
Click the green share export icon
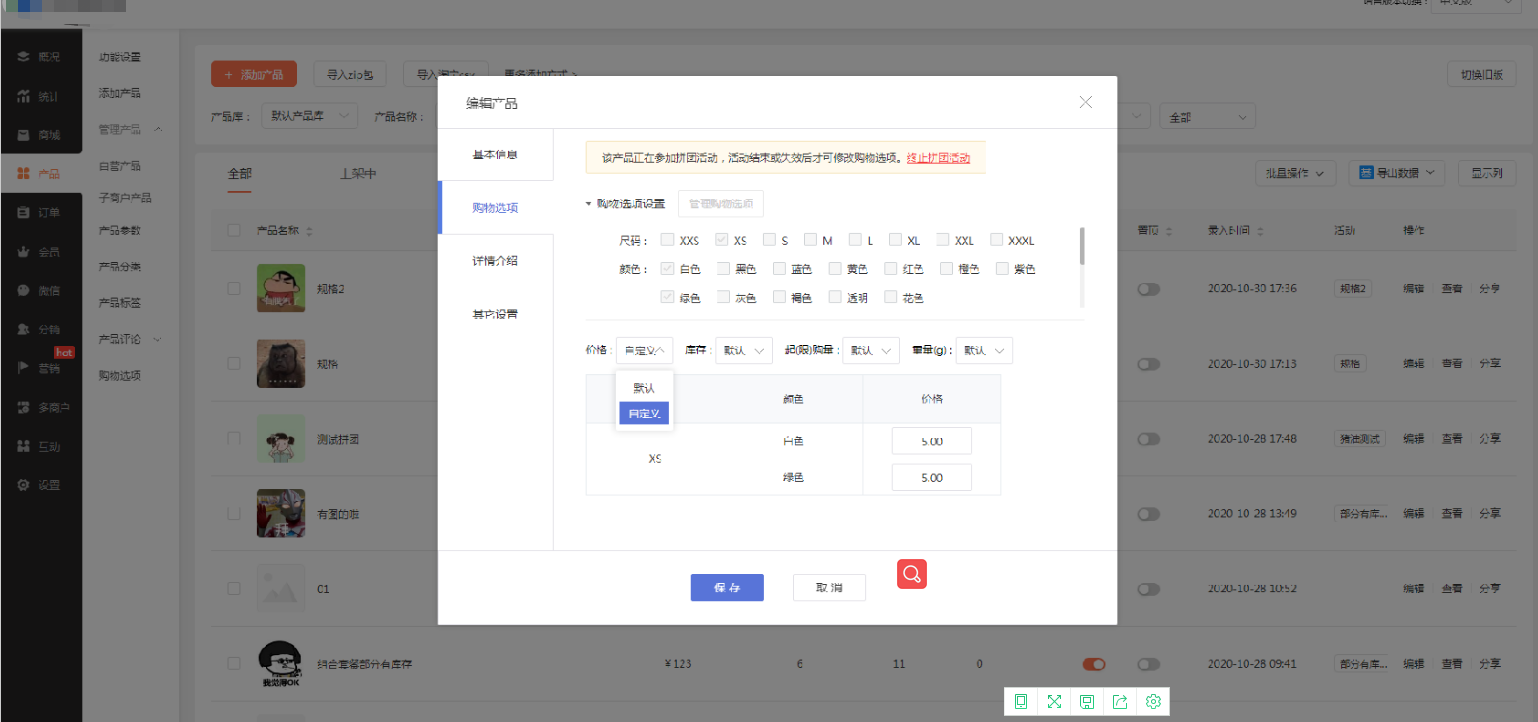pyautogui.click(x=1120, y=702)
